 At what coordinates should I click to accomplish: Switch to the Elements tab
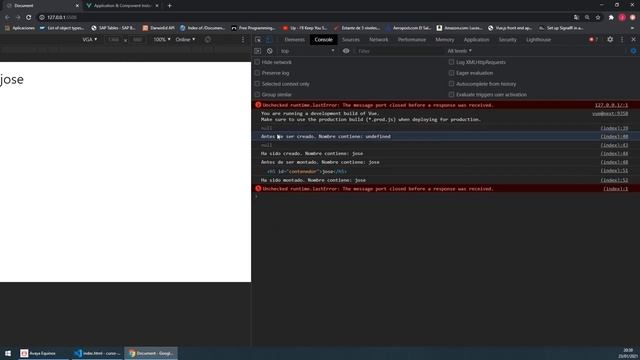[x=295, y=40]
